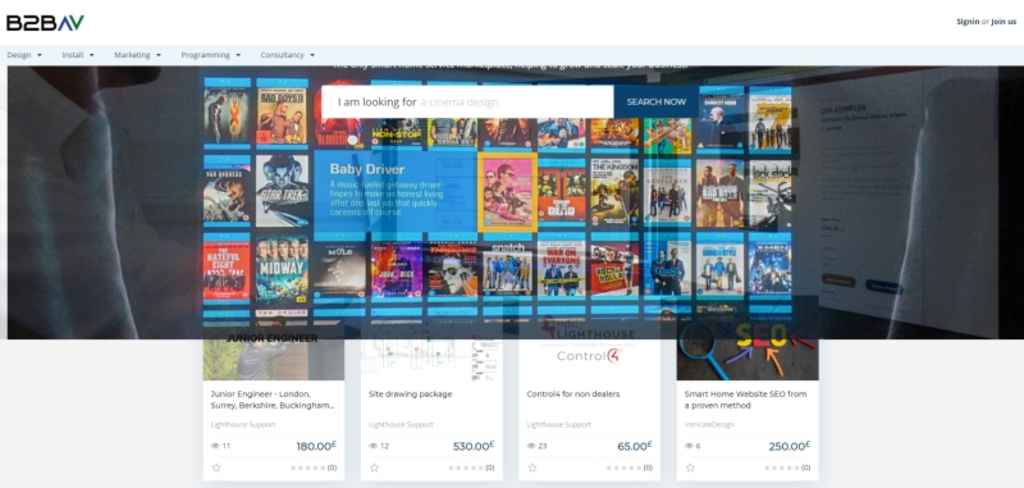
Task: Favorite the Smart Home Website SEO listing
Action: (690, 468)
